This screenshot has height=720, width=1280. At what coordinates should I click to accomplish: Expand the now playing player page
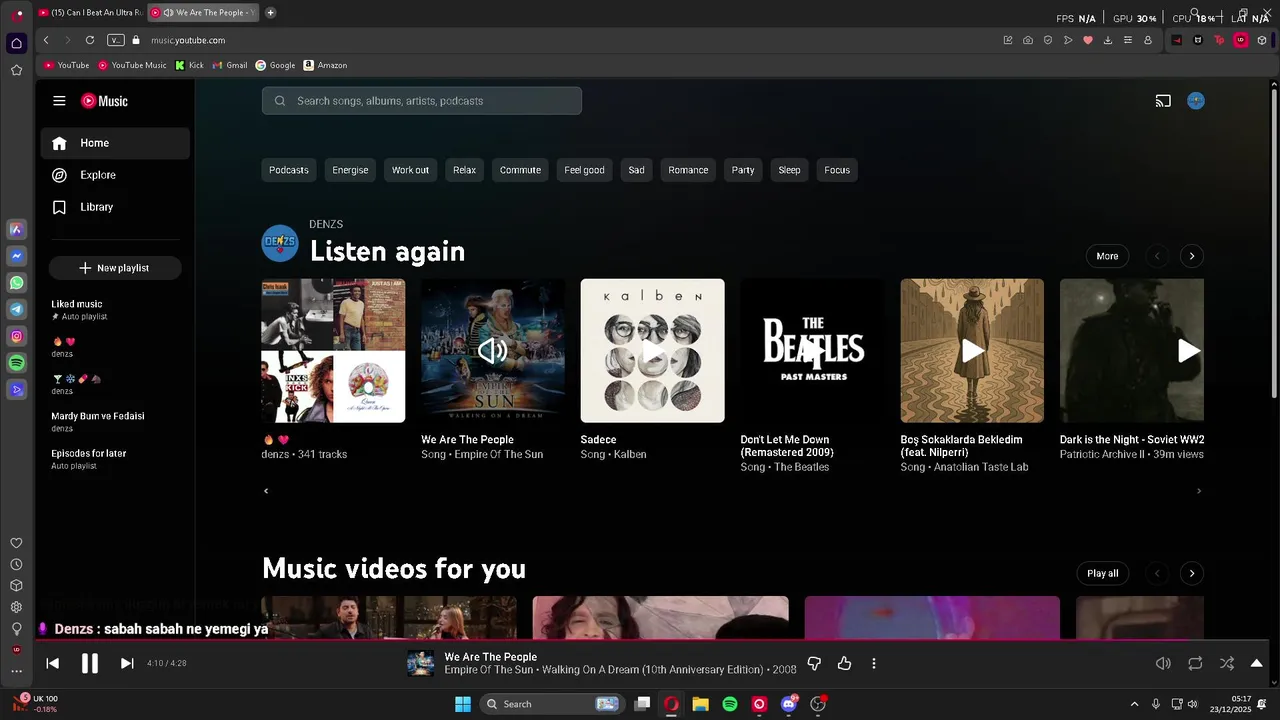click(x=1257, y=663)
